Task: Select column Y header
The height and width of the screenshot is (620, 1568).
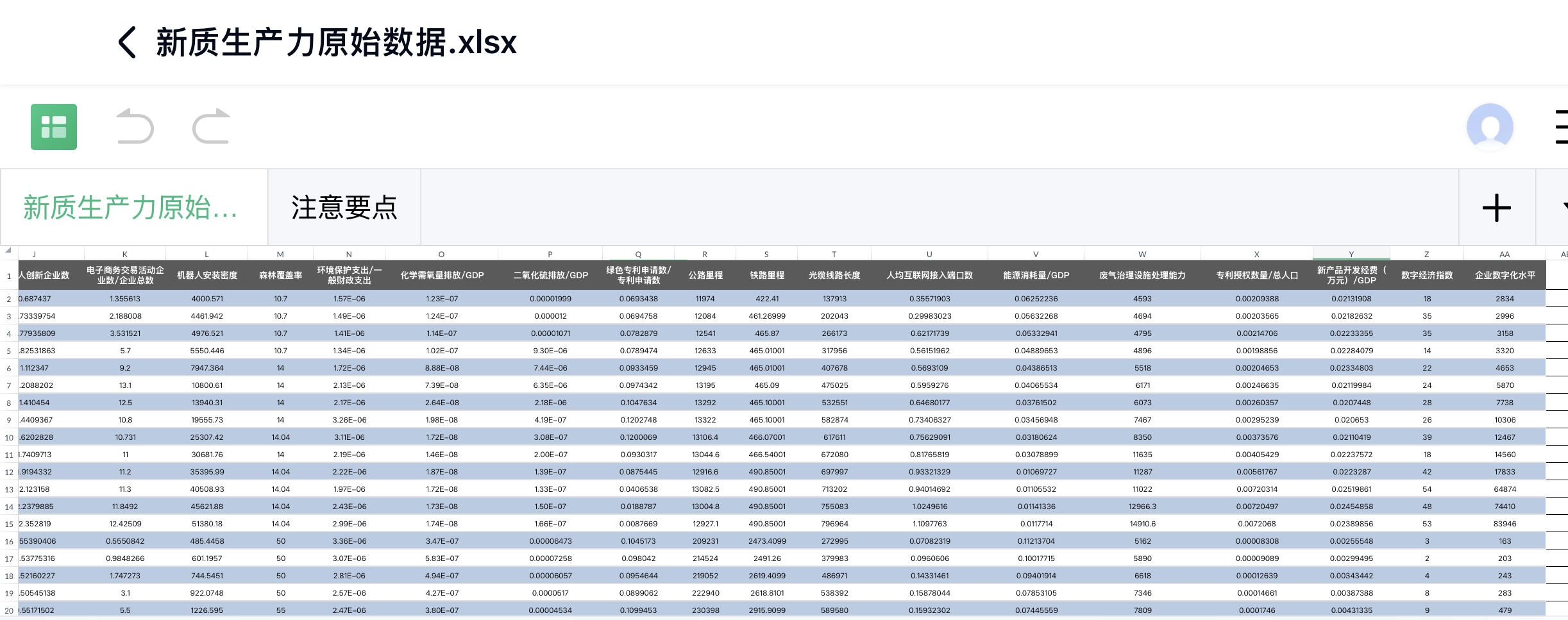Action: point(1351,254)
